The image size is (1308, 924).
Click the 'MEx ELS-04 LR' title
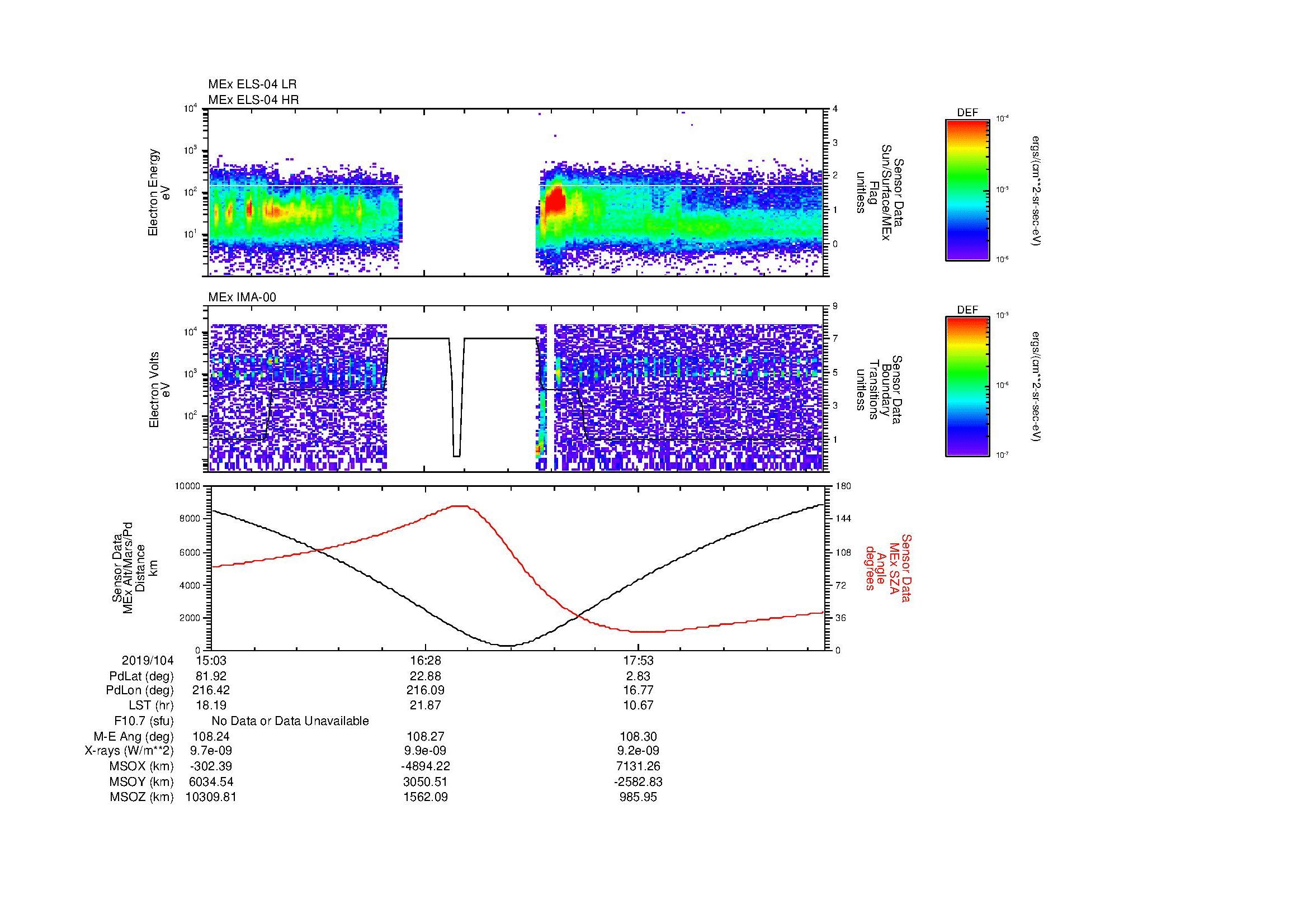[252, 84]
